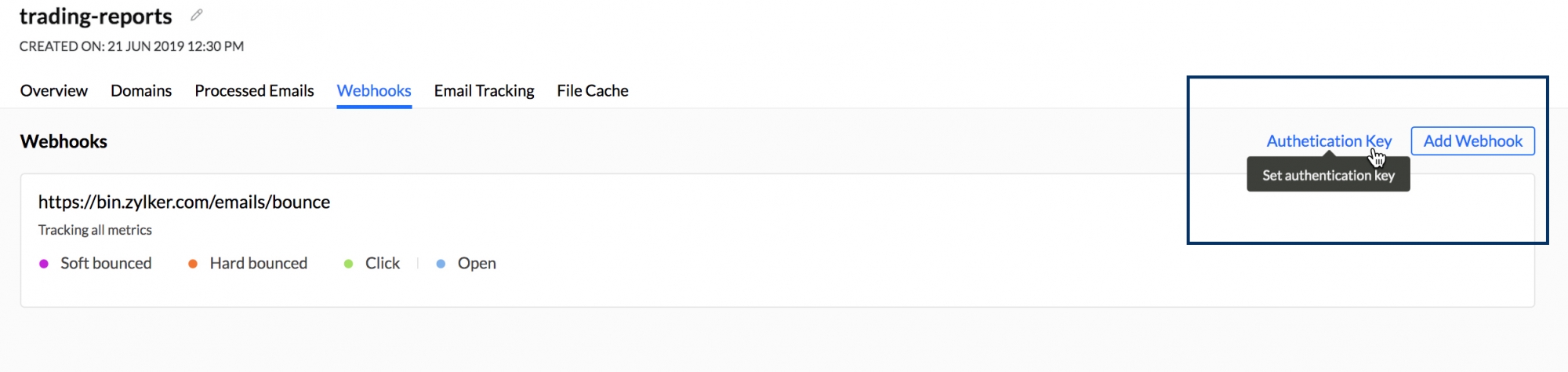1568x372 pixels.
Task: Click the trading-reports title
Action: 96,16
